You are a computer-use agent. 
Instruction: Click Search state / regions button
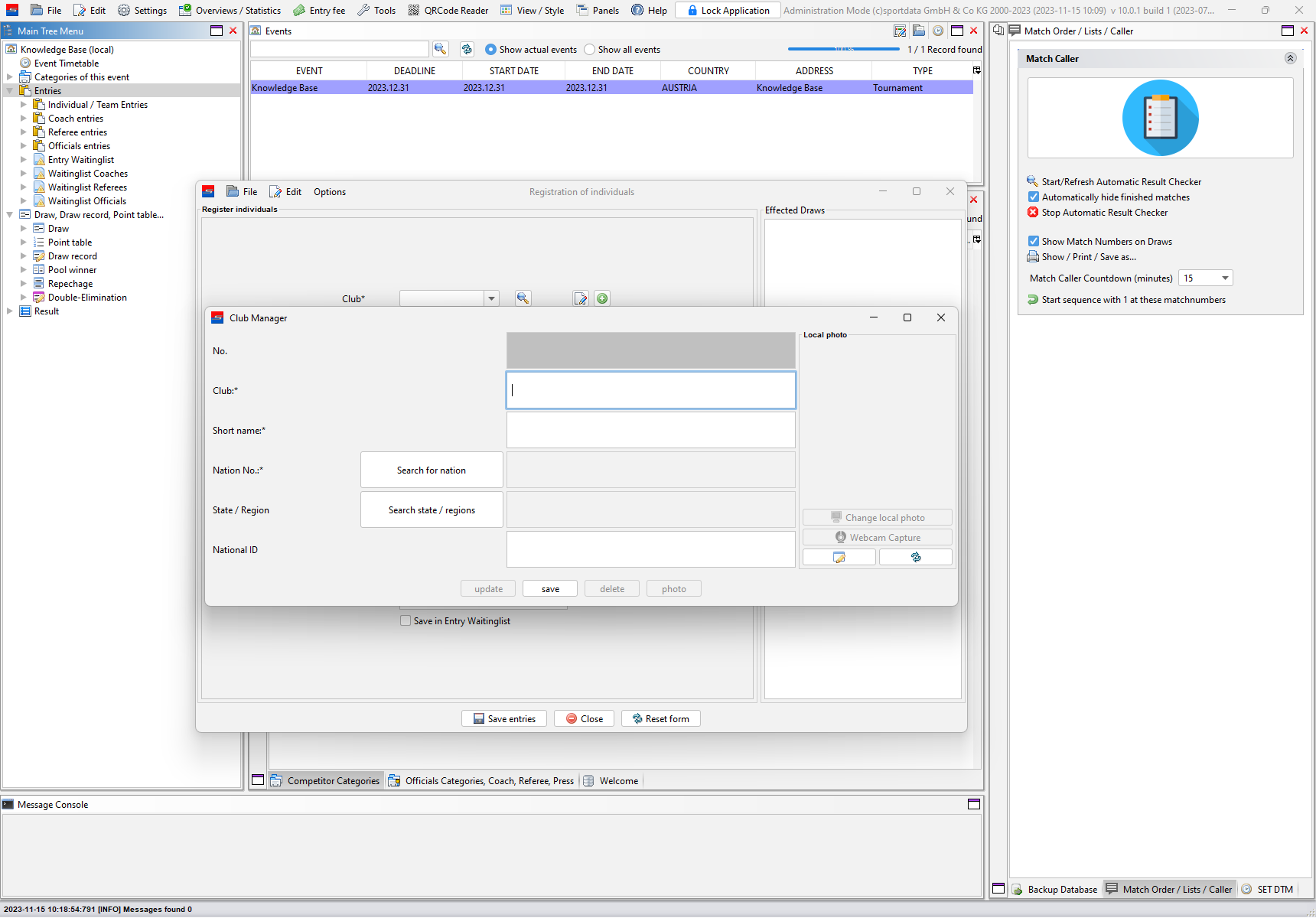[432, 510]
